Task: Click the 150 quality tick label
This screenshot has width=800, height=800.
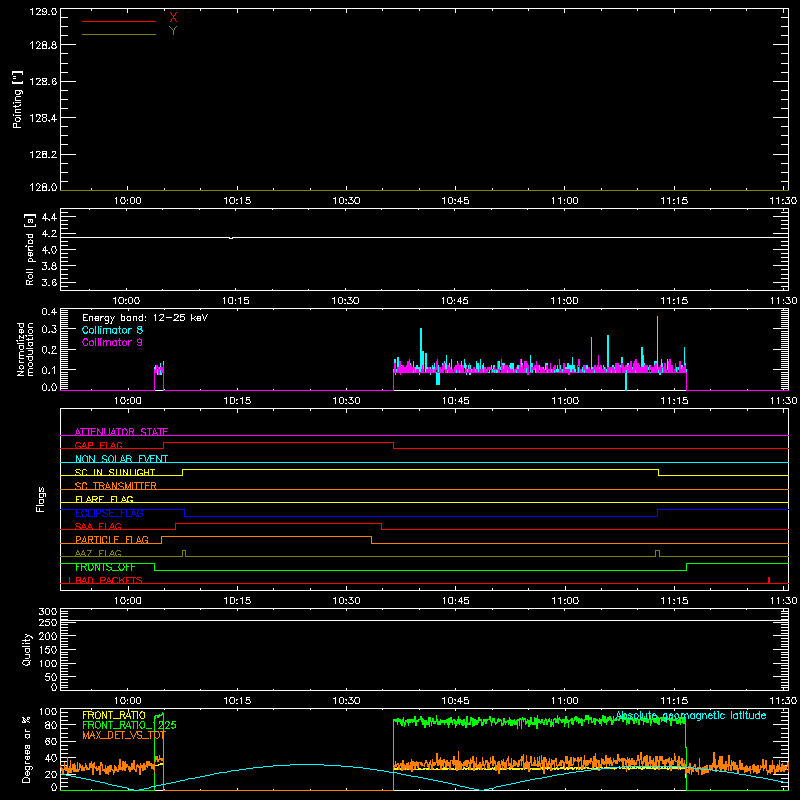Action: 47,651
